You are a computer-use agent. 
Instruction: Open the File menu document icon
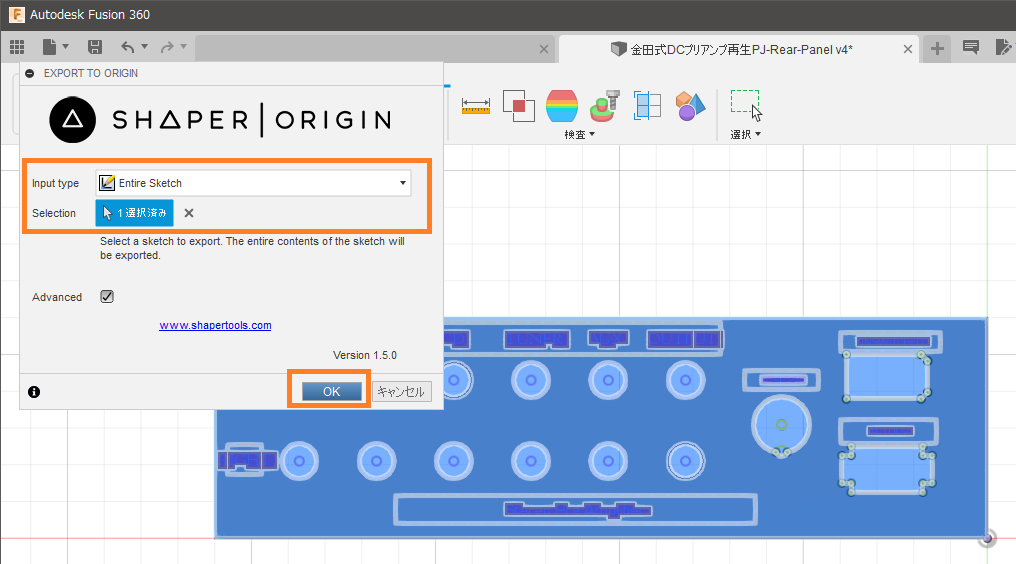click(x=49, y=47)
